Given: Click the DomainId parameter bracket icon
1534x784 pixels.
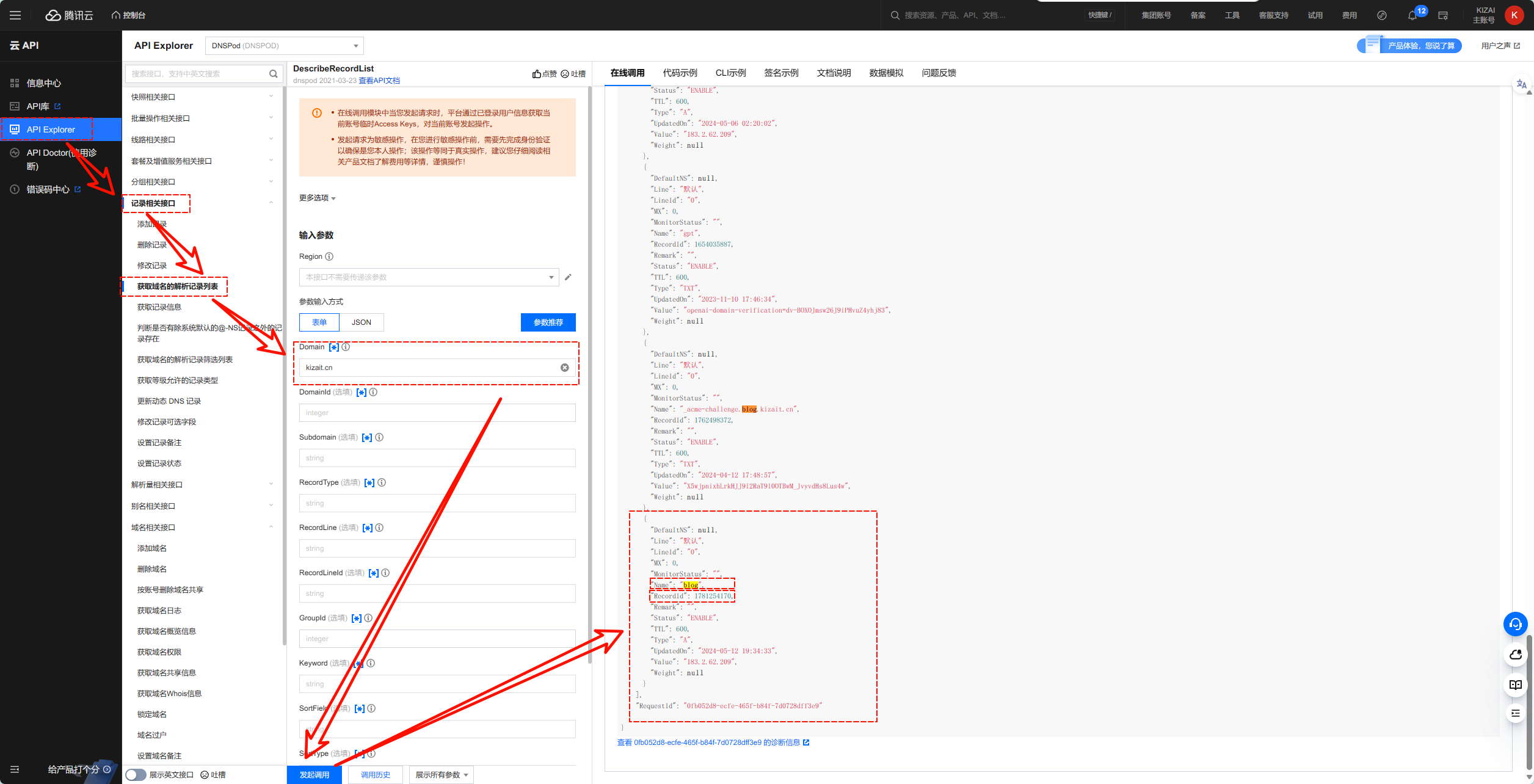Looking at the screenshot, I should tap(362, 393).
